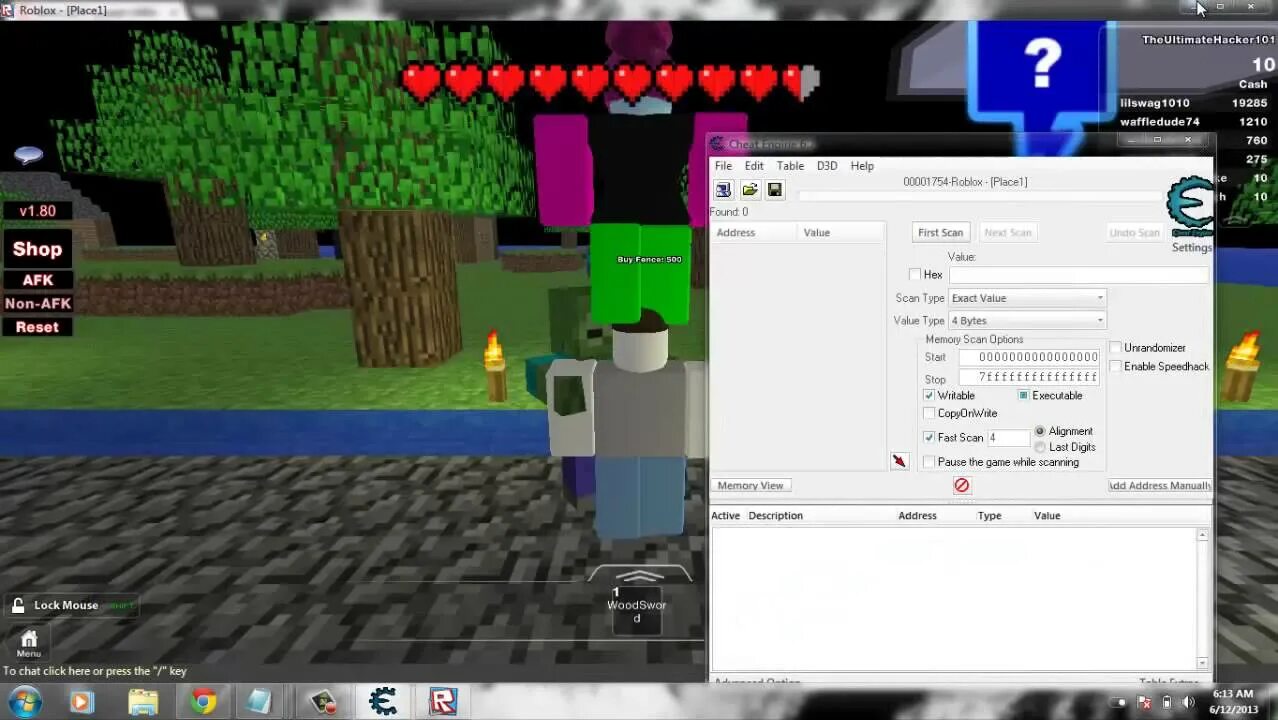
Task: Click the Buy Fence: 500 label
Action: pyautogui.click(x=650, y=259)
